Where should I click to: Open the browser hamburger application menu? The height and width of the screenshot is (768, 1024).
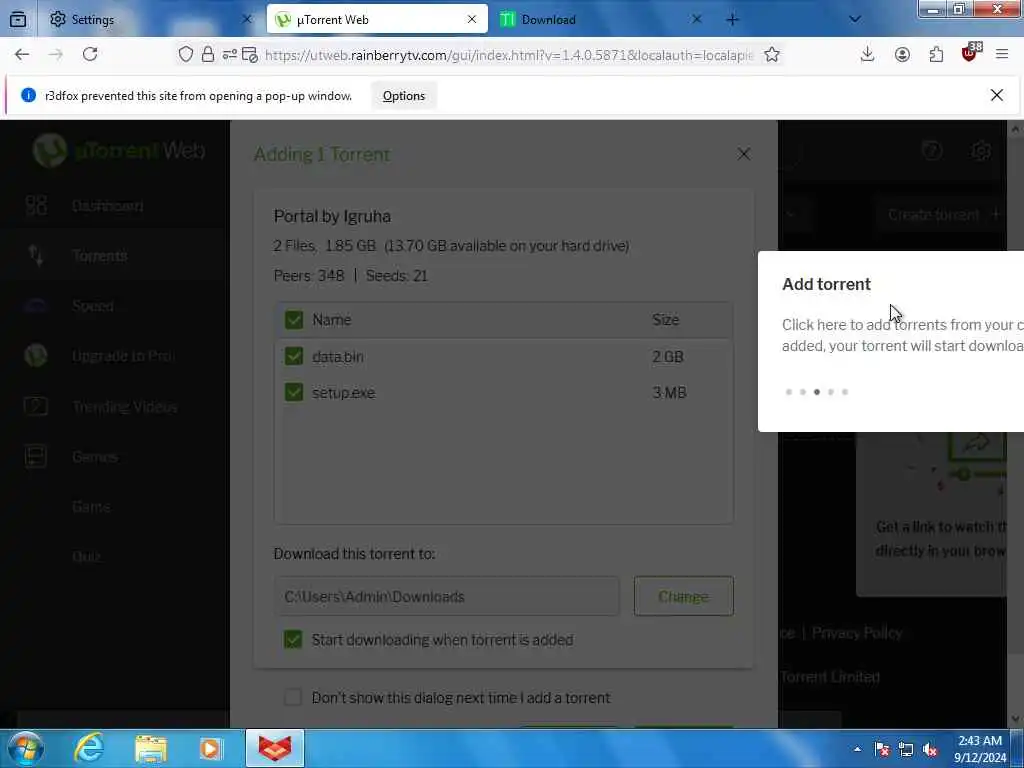(1002, 55)
